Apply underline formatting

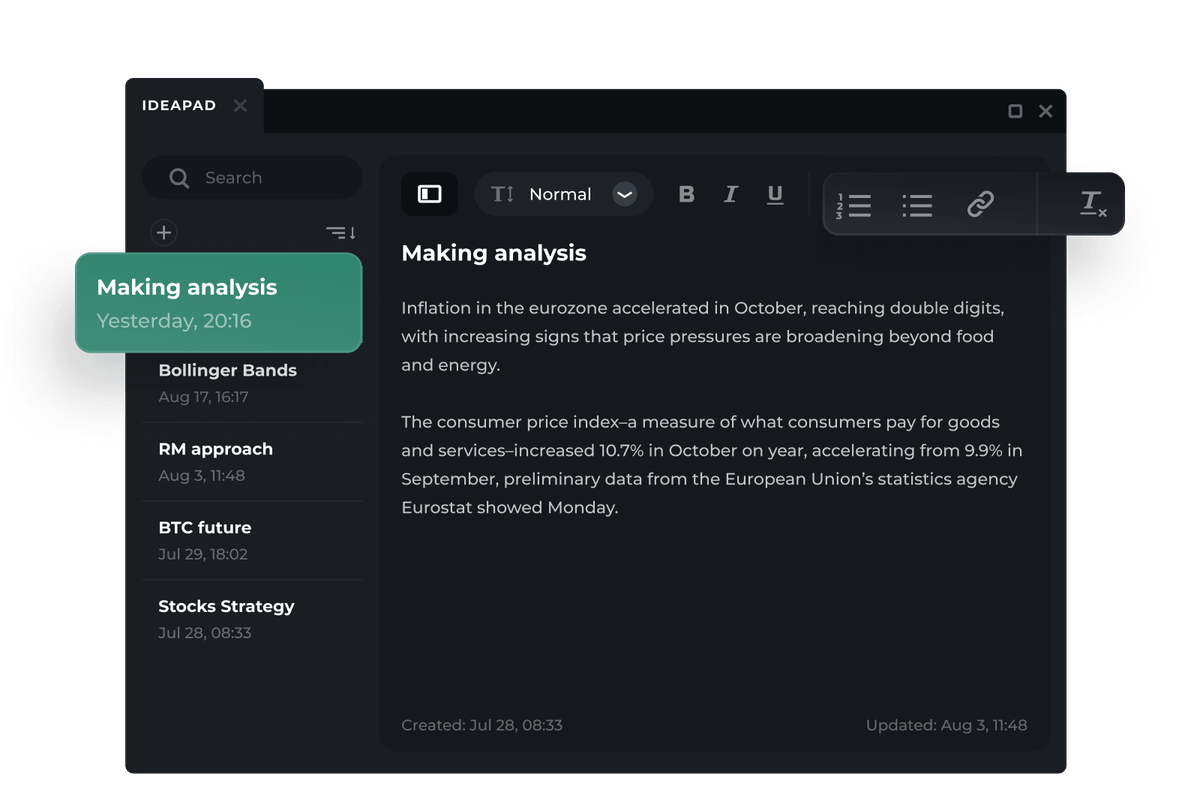pos(775,195)
